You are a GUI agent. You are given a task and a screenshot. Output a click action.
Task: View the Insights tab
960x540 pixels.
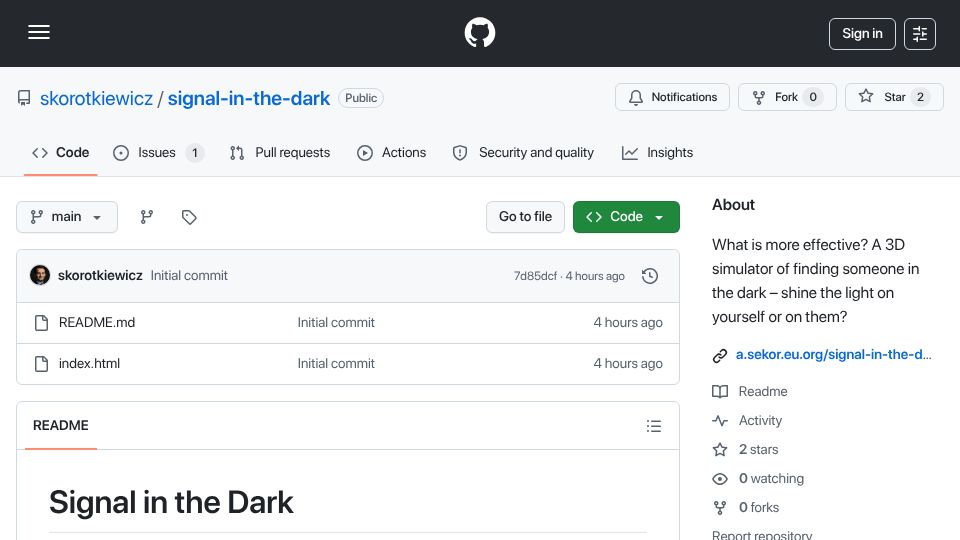click(658, 152)
